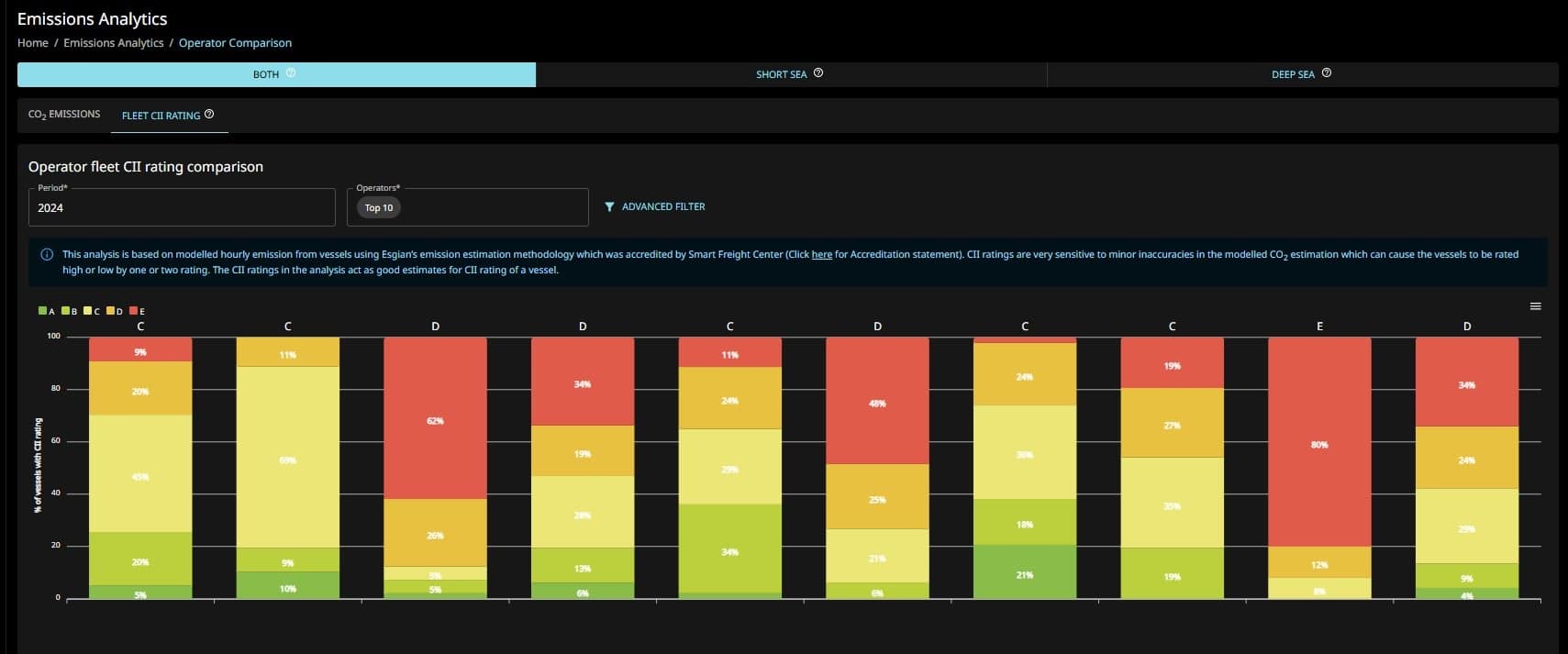Click the help icon beside DEEP SEA

pyautogui.click(x=1327, y=73)
